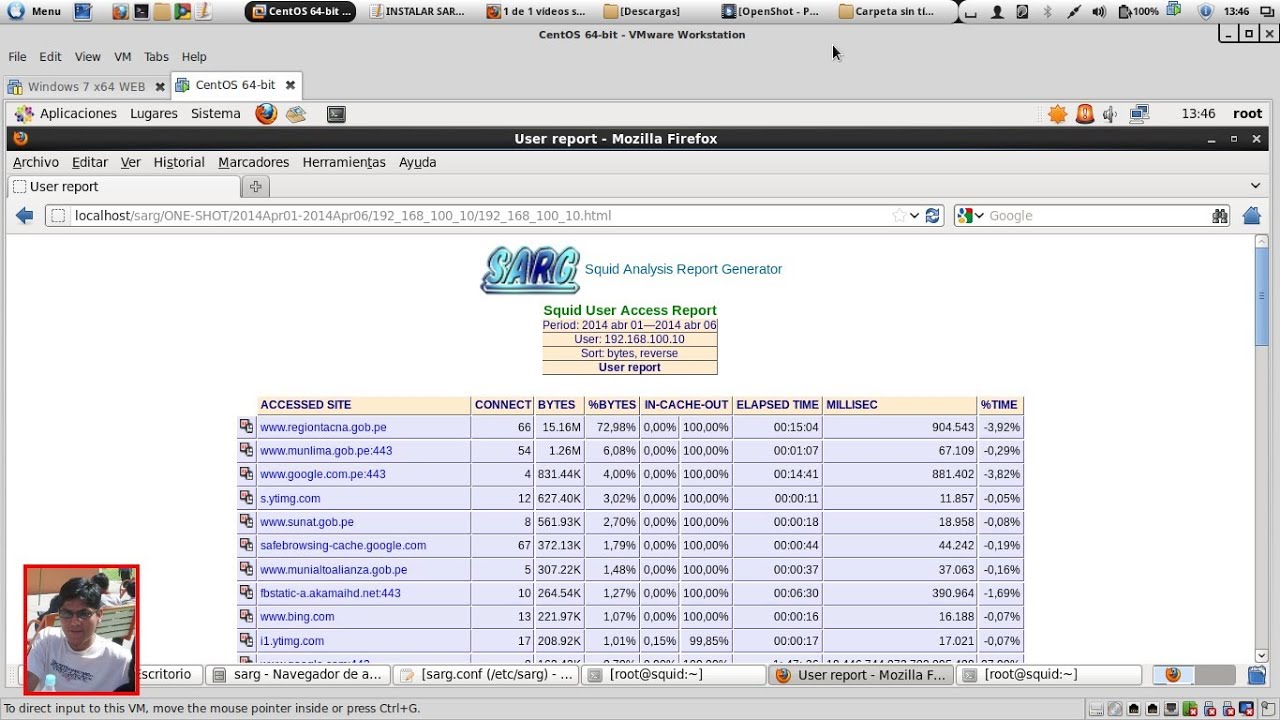
Task: Open the Sistema menu
Action: [216, 114]
